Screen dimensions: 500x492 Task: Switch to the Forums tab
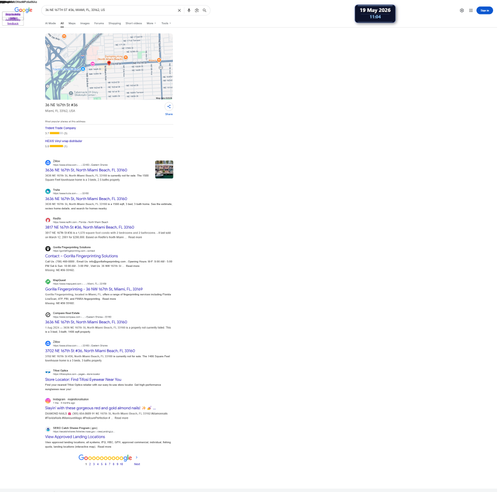(99, 23)
